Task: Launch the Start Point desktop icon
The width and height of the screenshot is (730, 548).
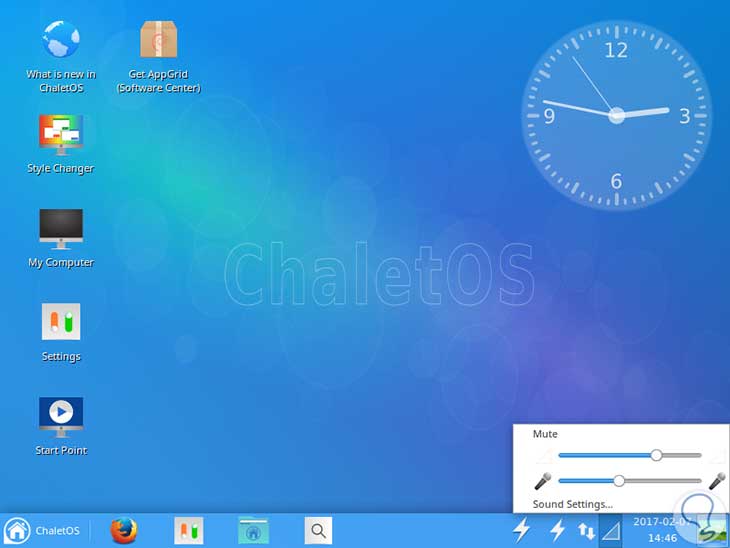Action: [x=61, y=417]
